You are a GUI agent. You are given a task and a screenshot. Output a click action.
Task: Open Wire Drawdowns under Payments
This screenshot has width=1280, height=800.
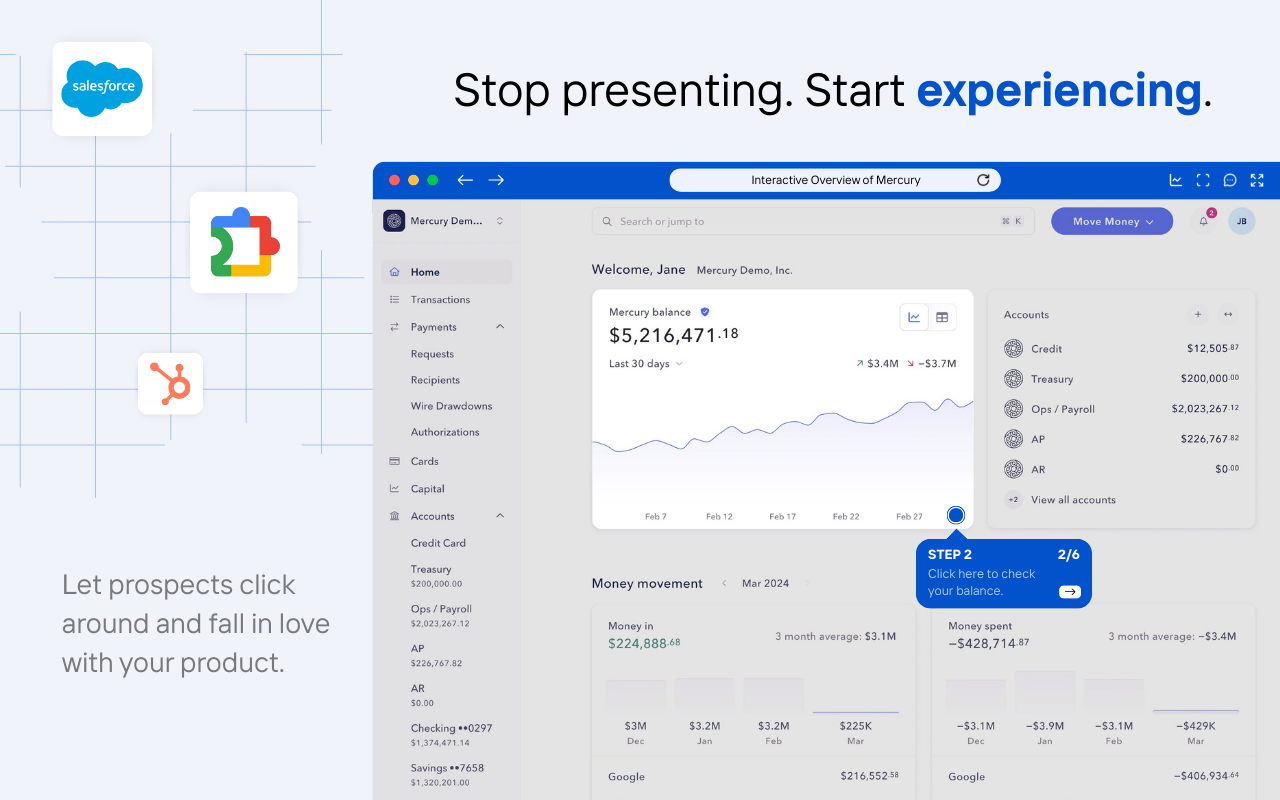tap(451, 406)
